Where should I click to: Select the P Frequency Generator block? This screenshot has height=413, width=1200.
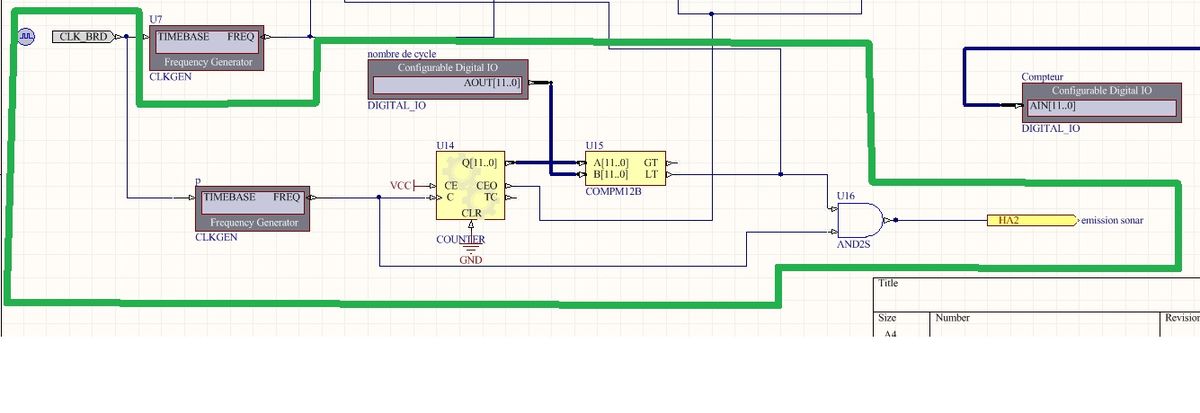coord(253,210)
